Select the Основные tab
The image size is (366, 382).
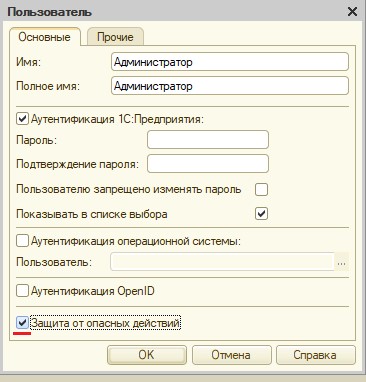(45, 37)
